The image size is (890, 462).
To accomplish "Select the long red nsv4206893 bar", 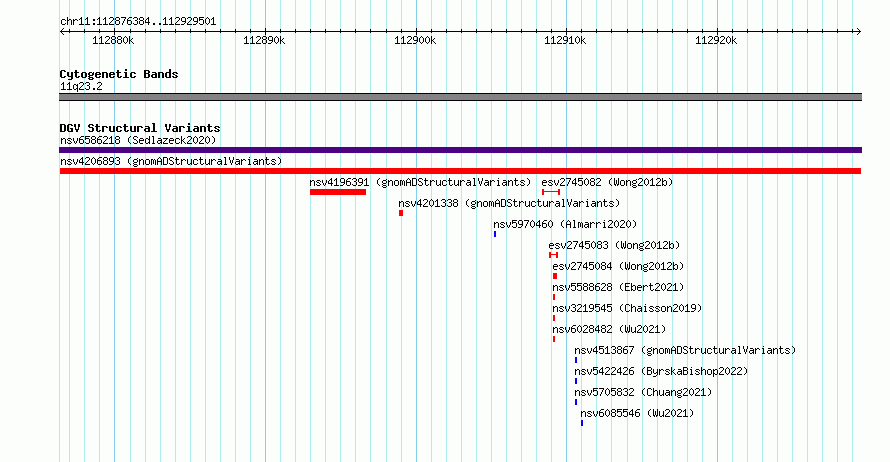I will click(460, 171).
